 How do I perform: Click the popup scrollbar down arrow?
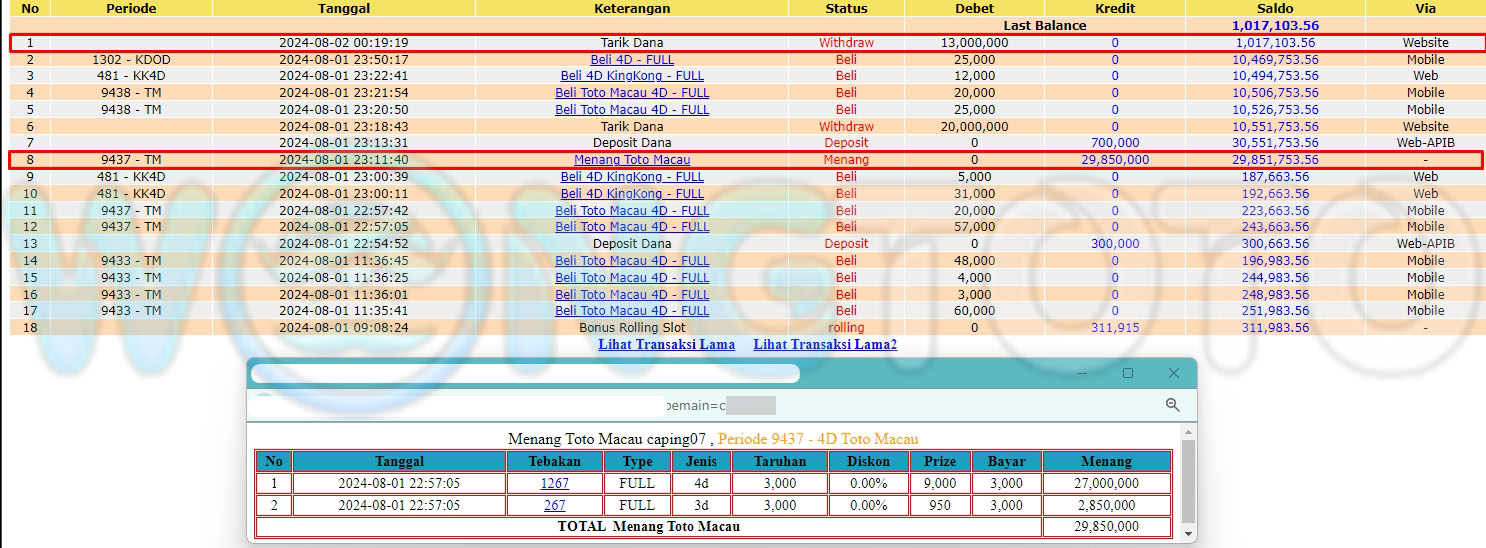click(x=1188, y=535)
